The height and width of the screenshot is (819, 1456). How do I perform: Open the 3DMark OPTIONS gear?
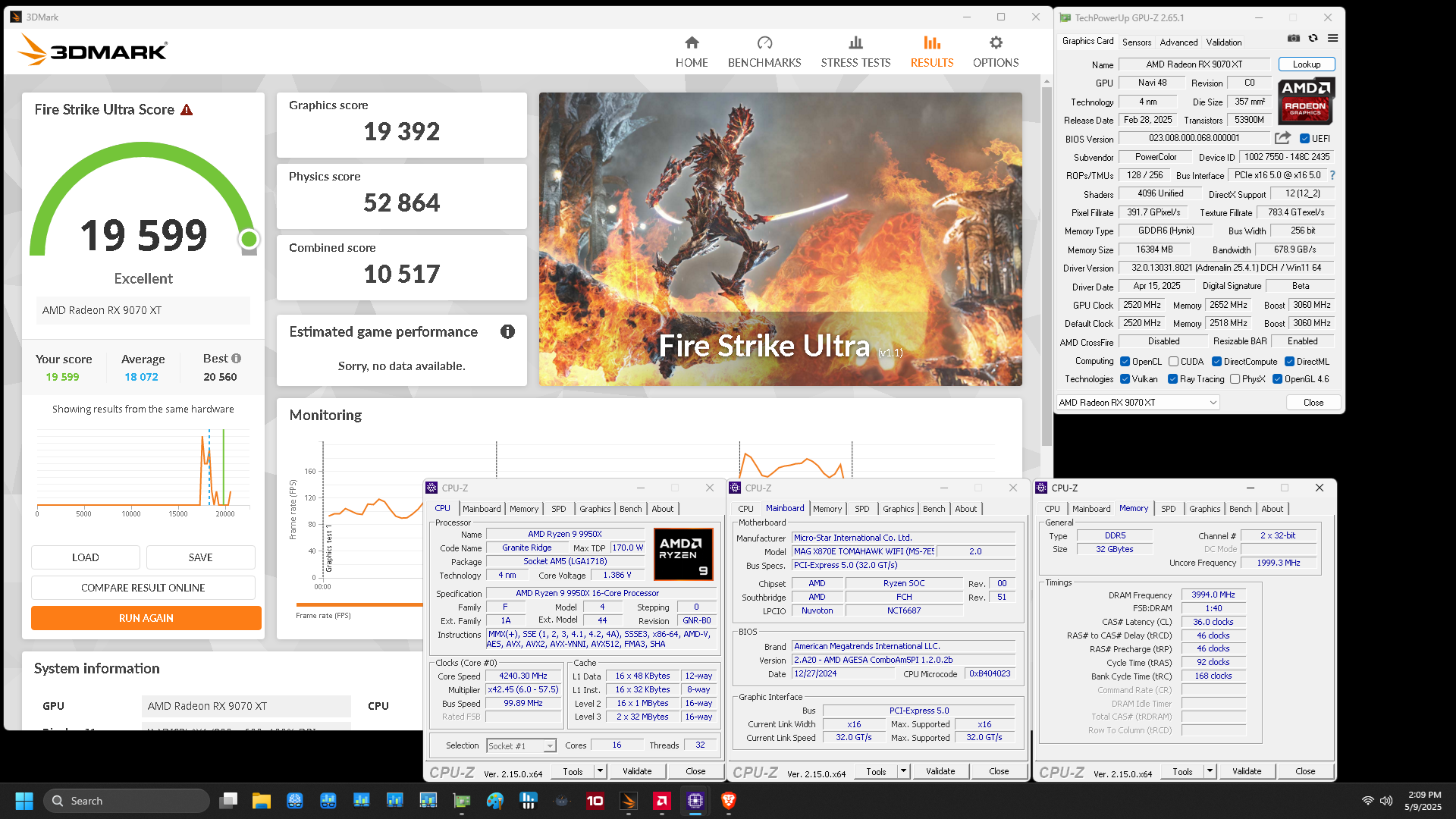[996, 52]
